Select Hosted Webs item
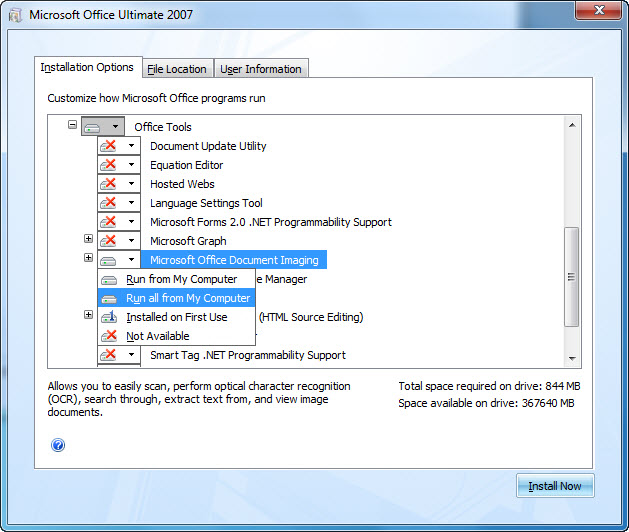Screen dimensions: 629x532 click(182, 184)
